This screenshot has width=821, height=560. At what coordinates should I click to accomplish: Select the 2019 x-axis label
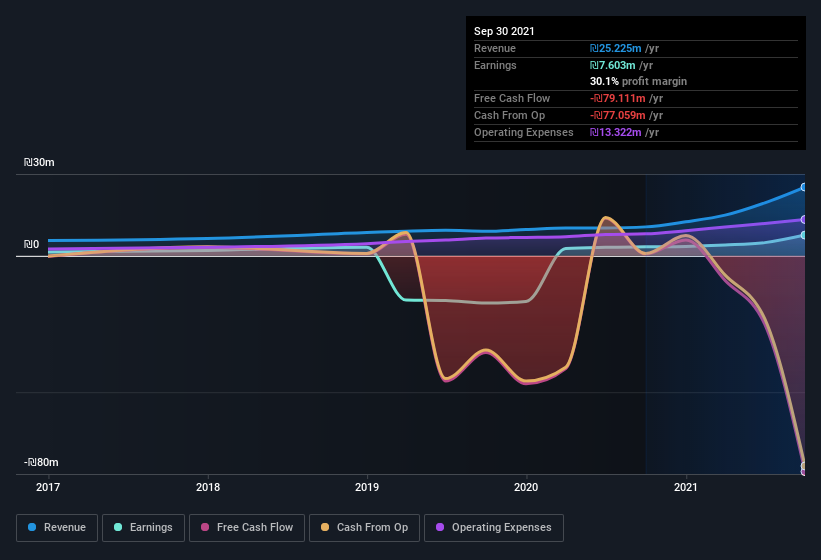[367, 487]
